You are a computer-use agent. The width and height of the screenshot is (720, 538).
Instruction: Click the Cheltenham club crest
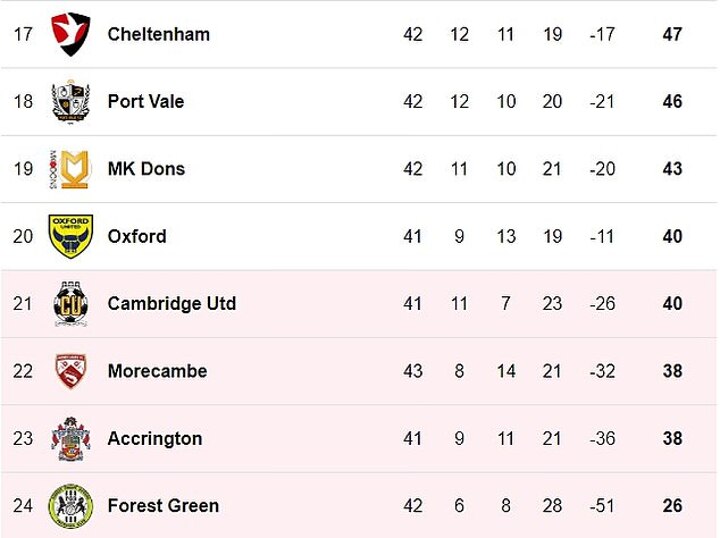pos(70,34)
